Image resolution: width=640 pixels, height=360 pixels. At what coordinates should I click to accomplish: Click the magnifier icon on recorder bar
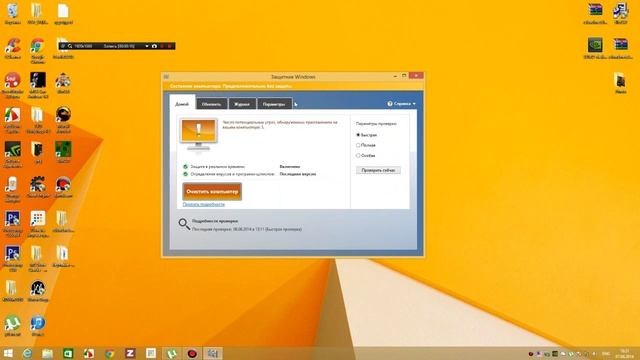click(x=70, y=46)
